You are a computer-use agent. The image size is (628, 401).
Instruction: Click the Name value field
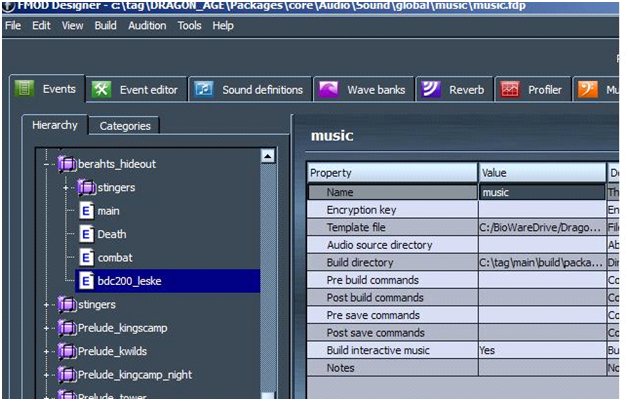pyautogui.click(x=540, y=192)
